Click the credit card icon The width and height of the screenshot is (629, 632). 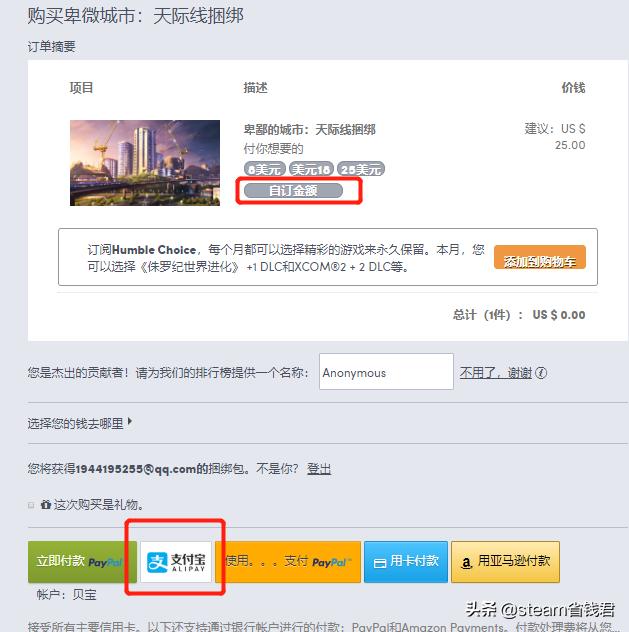click(x=380, y=563)
